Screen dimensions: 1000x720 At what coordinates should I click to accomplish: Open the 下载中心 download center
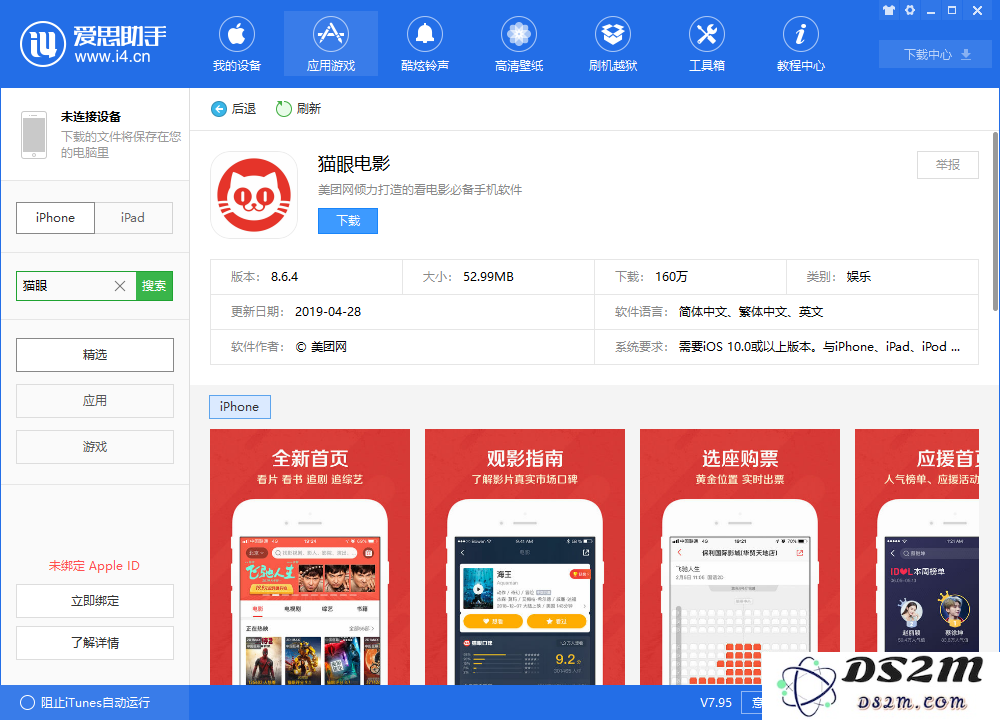(936, 55)
